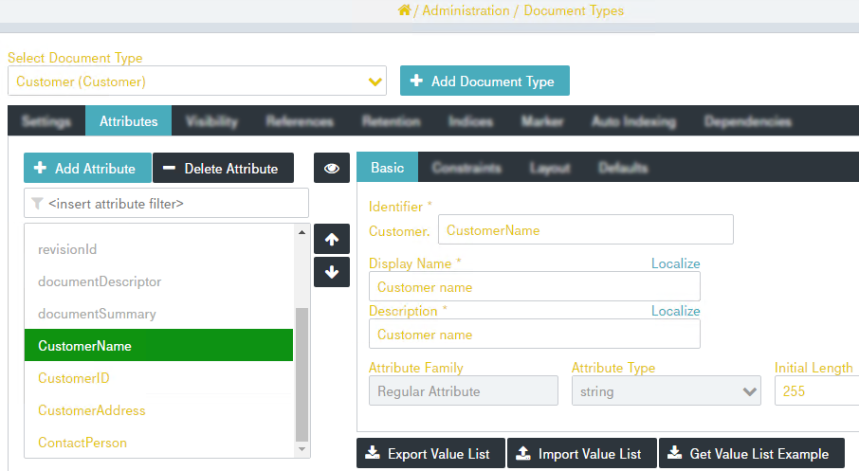Image resolution: width=859 pixels, height=471 pixels.
Task: Click the eye visibility toggle button
Action: 332,168
